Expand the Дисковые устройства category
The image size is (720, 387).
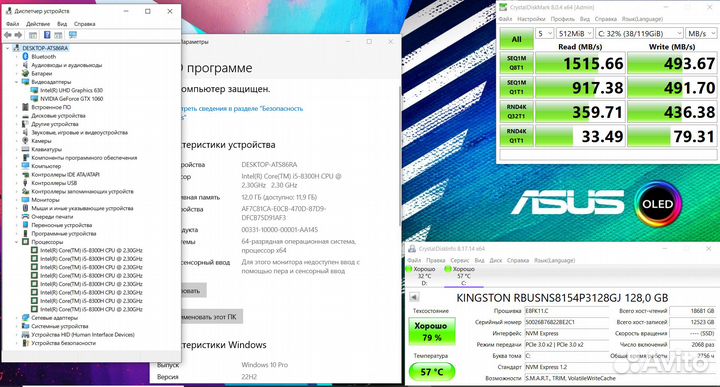[x=17, y=116]
